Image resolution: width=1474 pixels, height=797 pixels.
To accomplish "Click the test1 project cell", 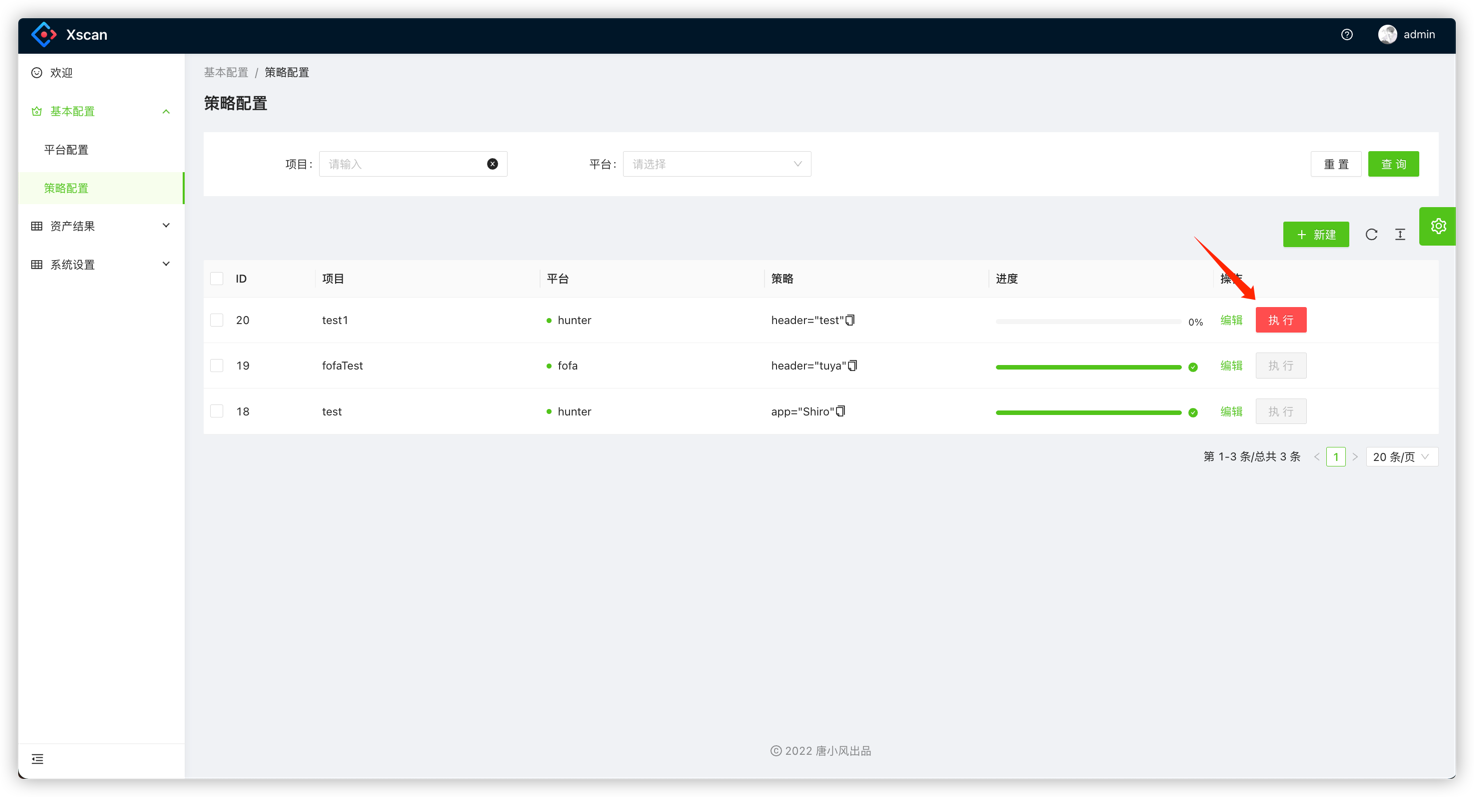I will (335, 320).
